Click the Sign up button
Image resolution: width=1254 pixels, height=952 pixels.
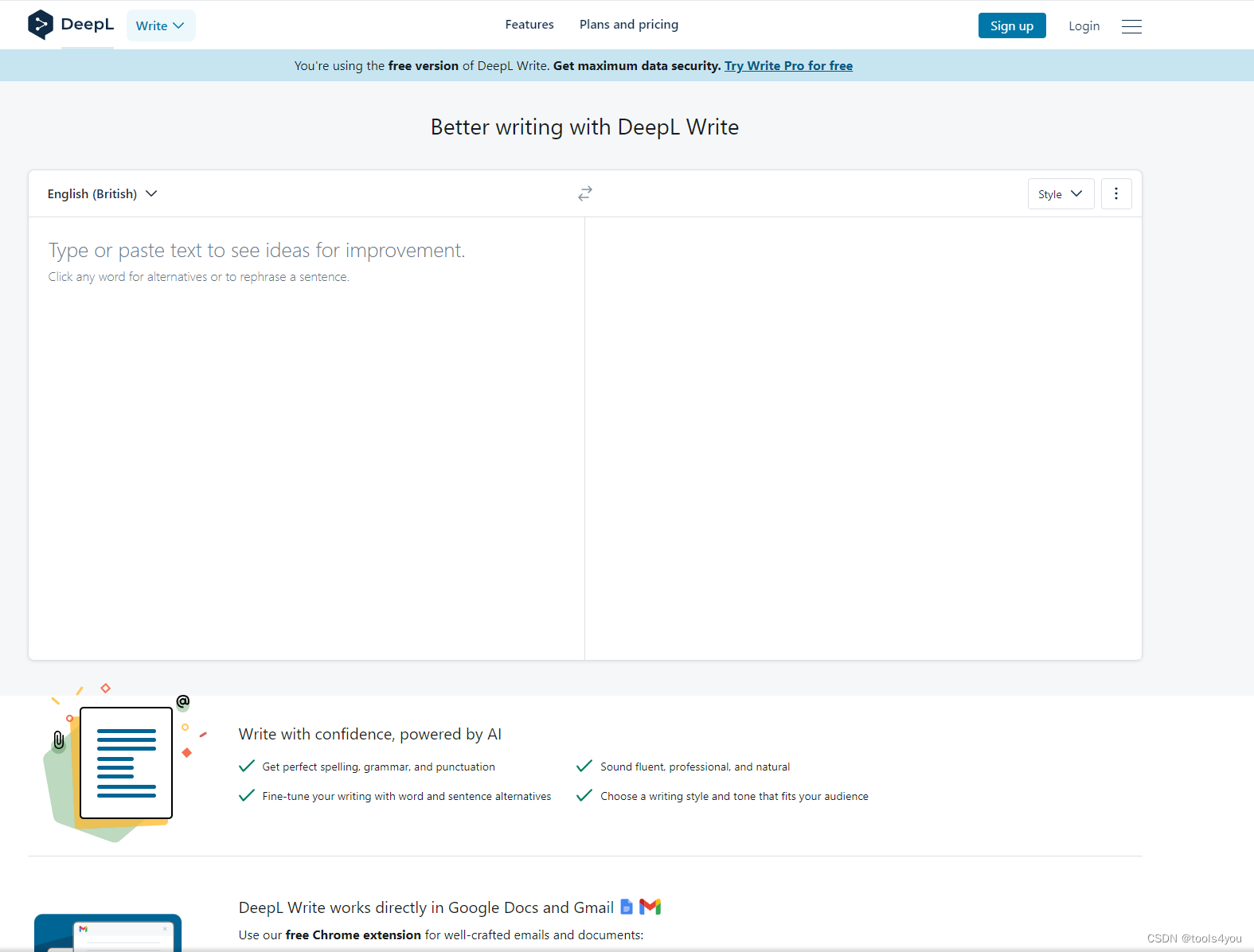pyautogui.click(x=1012, y=25)
